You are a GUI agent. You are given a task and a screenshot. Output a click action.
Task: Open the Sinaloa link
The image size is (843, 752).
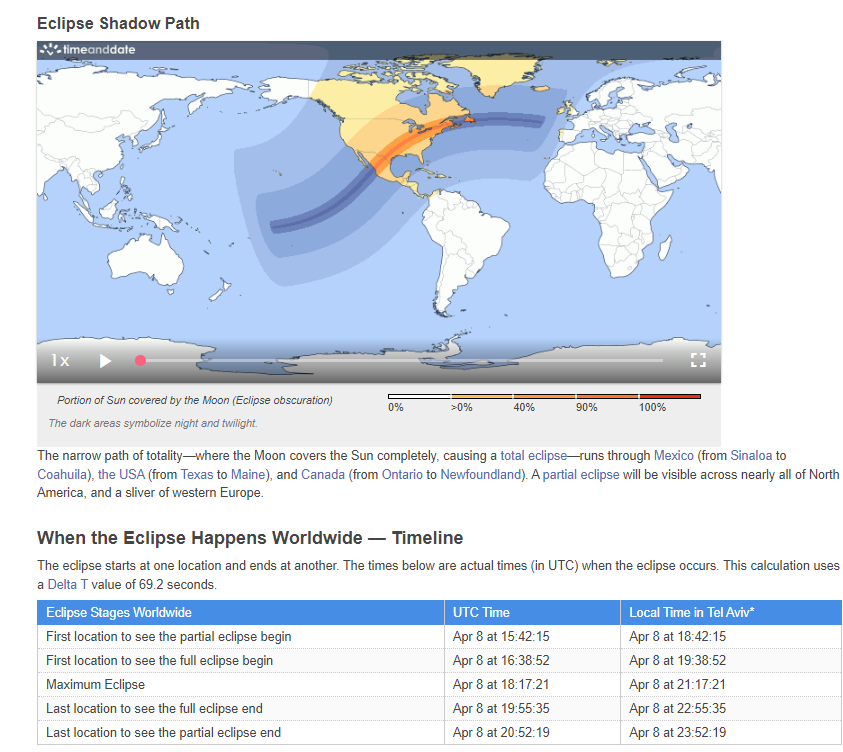click(x=751, y=456)
